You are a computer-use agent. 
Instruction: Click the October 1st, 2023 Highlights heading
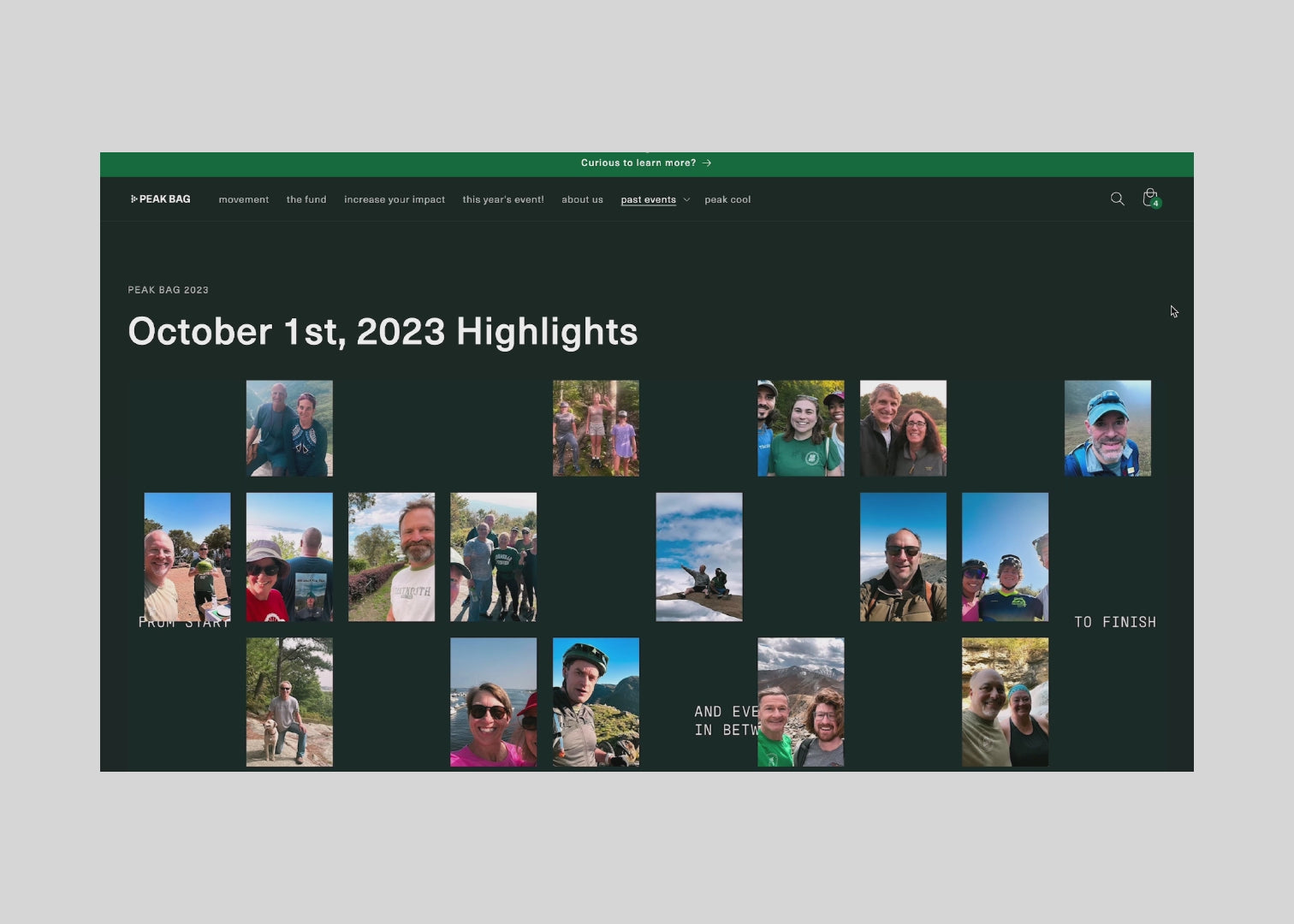pos(383,332)
